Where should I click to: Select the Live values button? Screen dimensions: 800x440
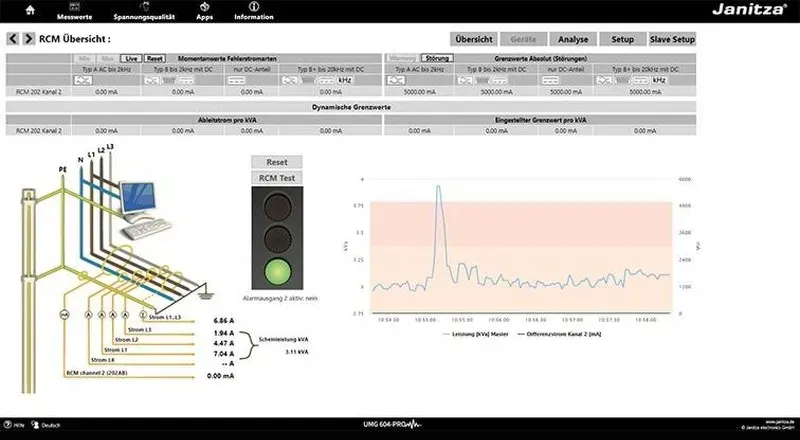tap(131, 59)
